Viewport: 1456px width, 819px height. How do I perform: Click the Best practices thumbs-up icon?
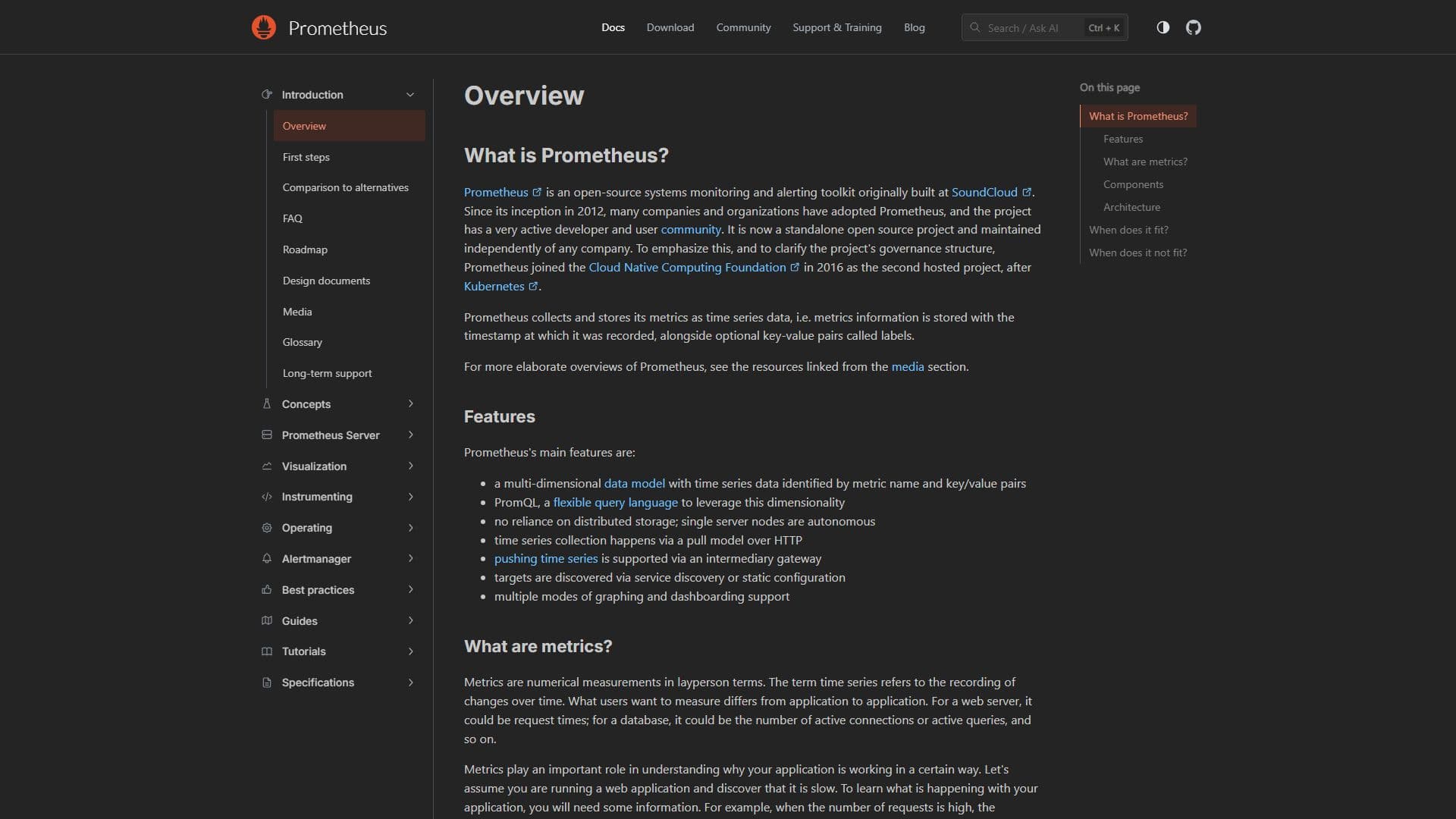[x=267, y=590]
